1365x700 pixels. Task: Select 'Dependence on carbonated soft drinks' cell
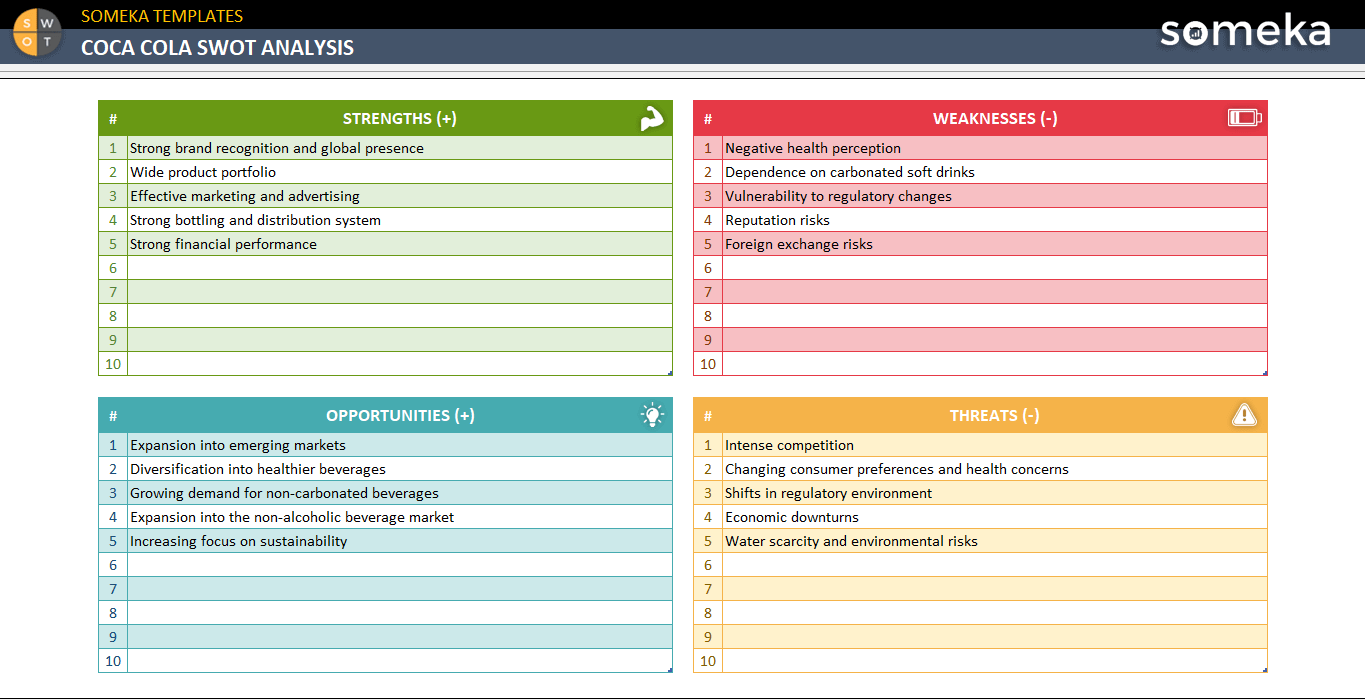coord(995,172)
